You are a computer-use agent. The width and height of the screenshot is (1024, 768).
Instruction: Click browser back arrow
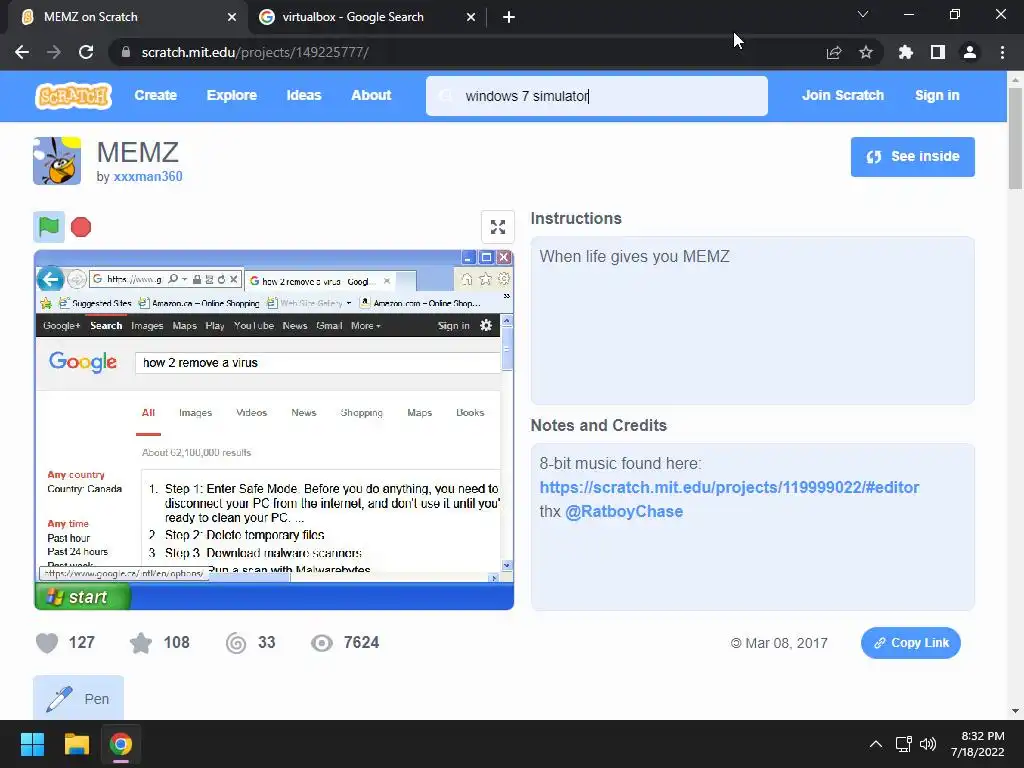(22, 52)
